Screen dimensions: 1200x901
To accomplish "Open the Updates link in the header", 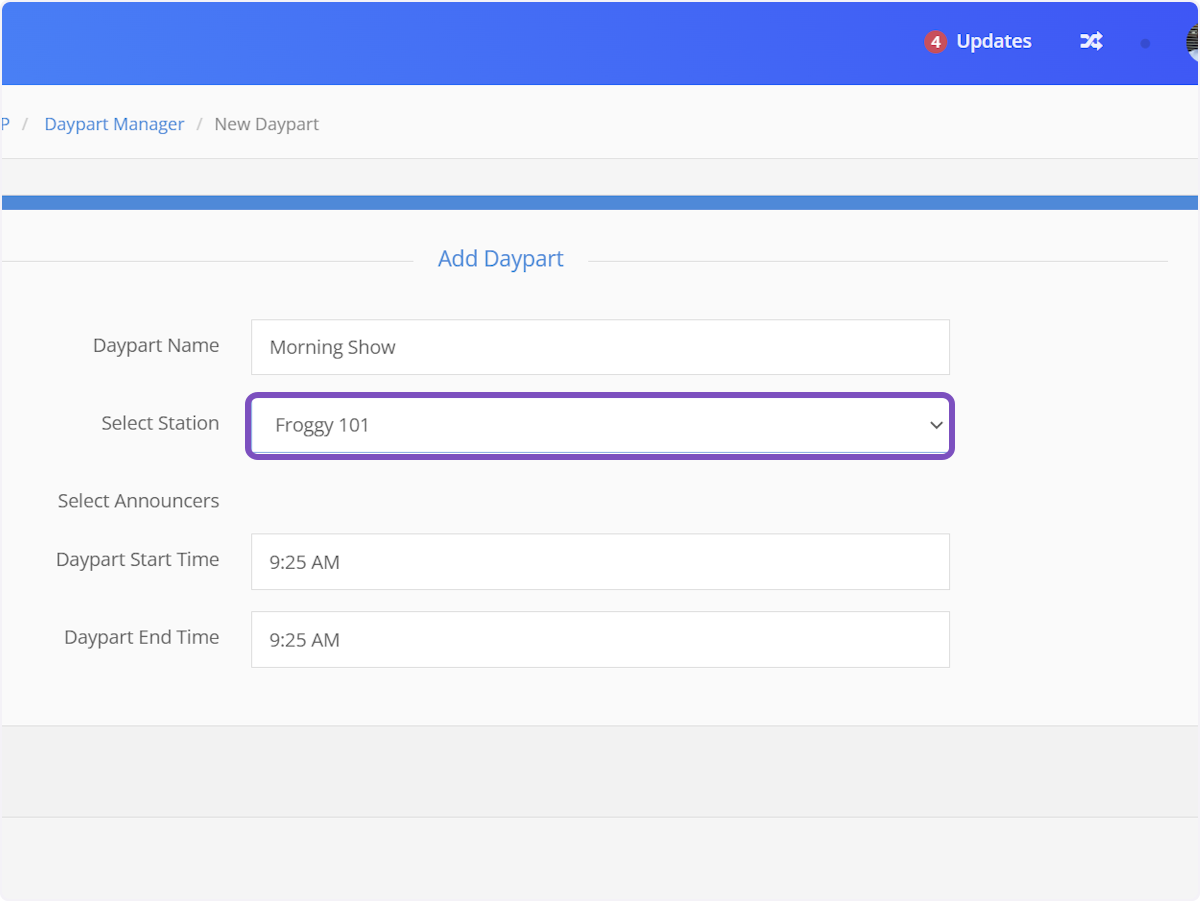I will (x=993, y=41).
